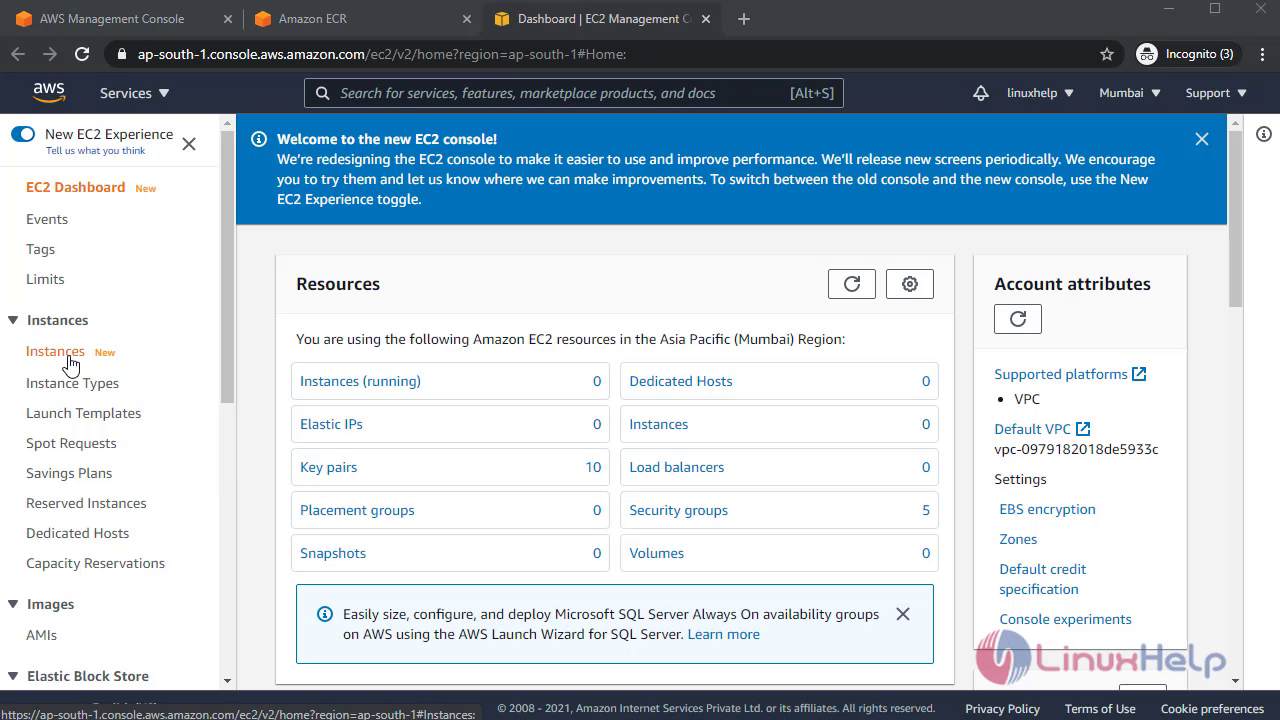The width and height of the screenshot is (1280, 720).
Task: Close the Amazon ECR tab
Action: coord(466,19)
